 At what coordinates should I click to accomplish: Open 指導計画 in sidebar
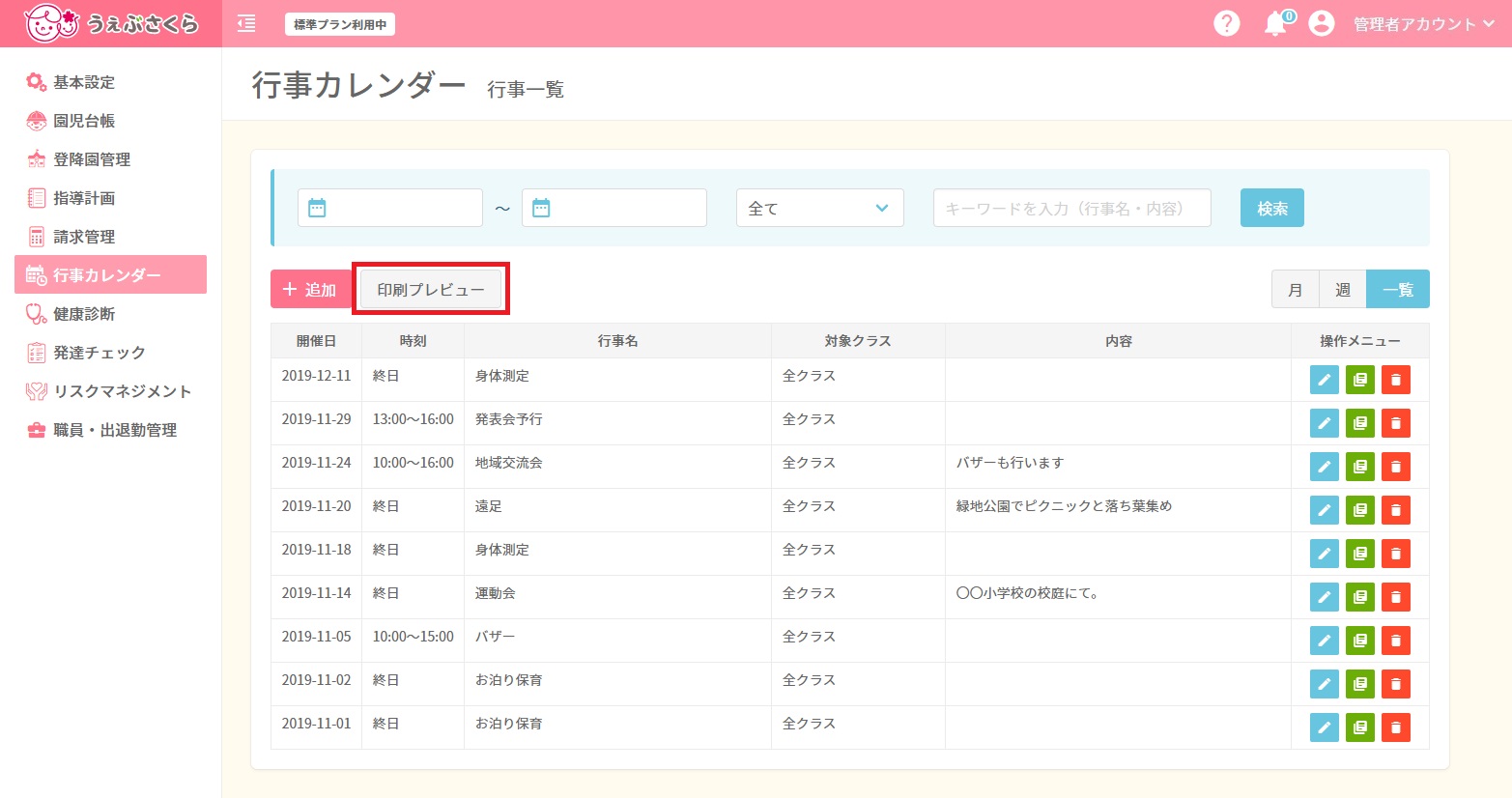tap(110, 198)
